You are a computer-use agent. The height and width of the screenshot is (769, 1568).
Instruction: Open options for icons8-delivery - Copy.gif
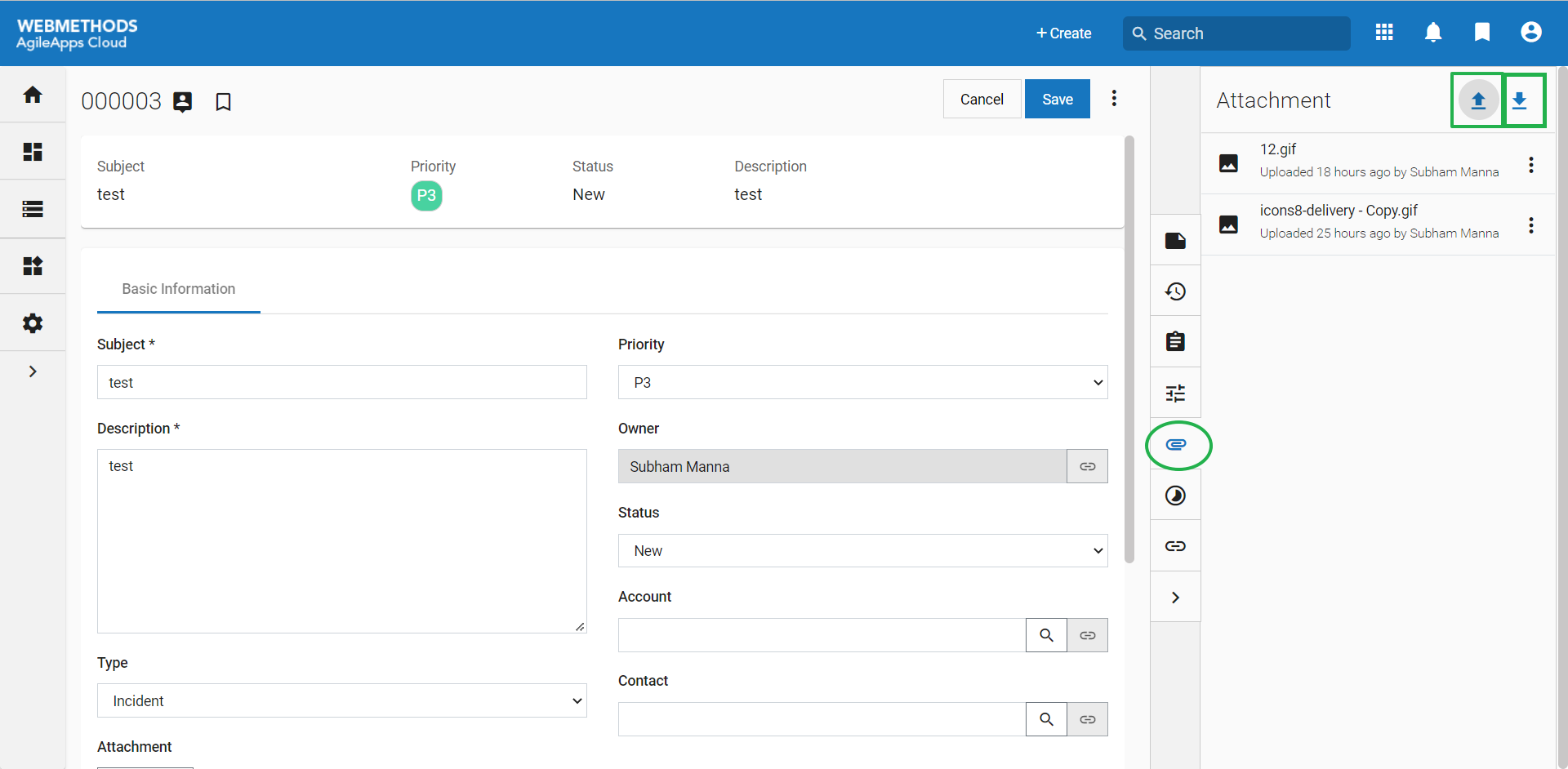[x=1531, y=225]
